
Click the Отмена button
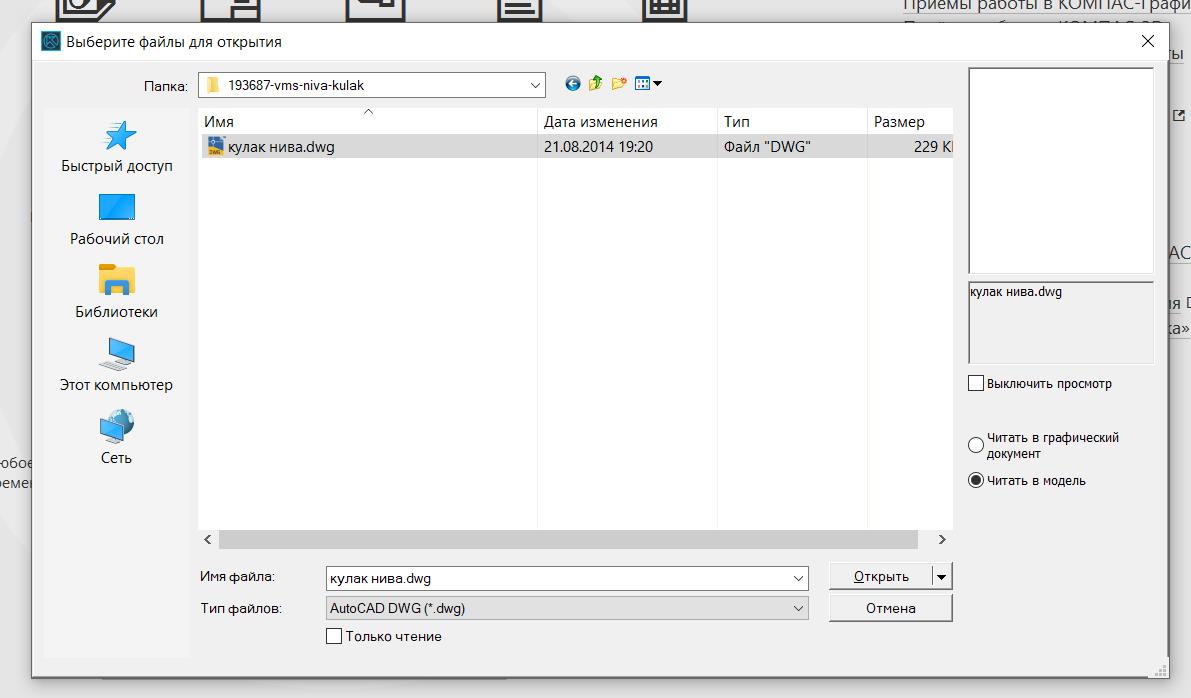coord(890,608)
